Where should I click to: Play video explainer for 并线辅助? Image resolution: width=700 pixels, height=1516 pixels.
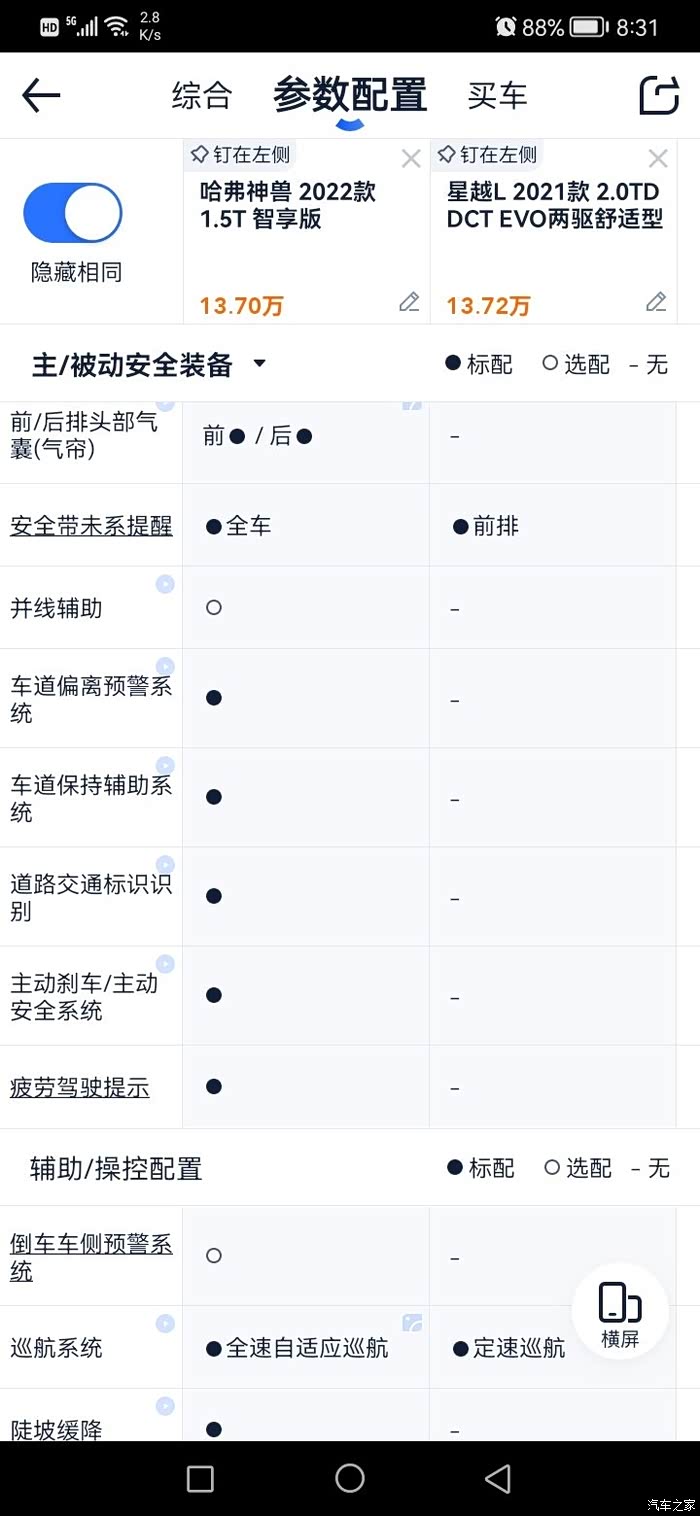165,584
